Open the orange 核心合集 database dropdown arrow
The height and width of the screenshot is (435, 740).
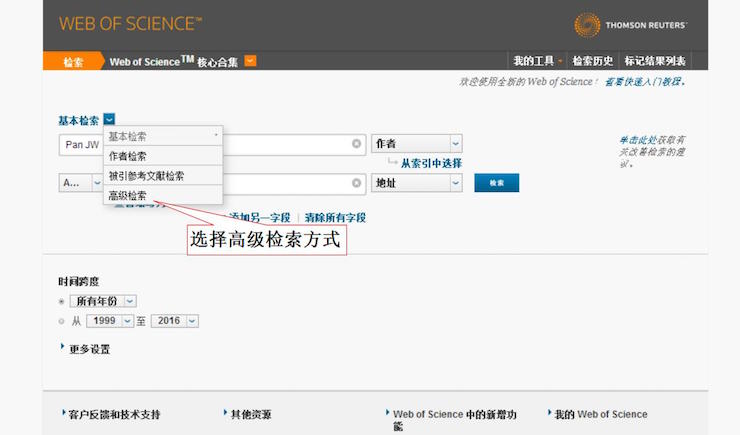pyautogui.click(x=251, y=61)
